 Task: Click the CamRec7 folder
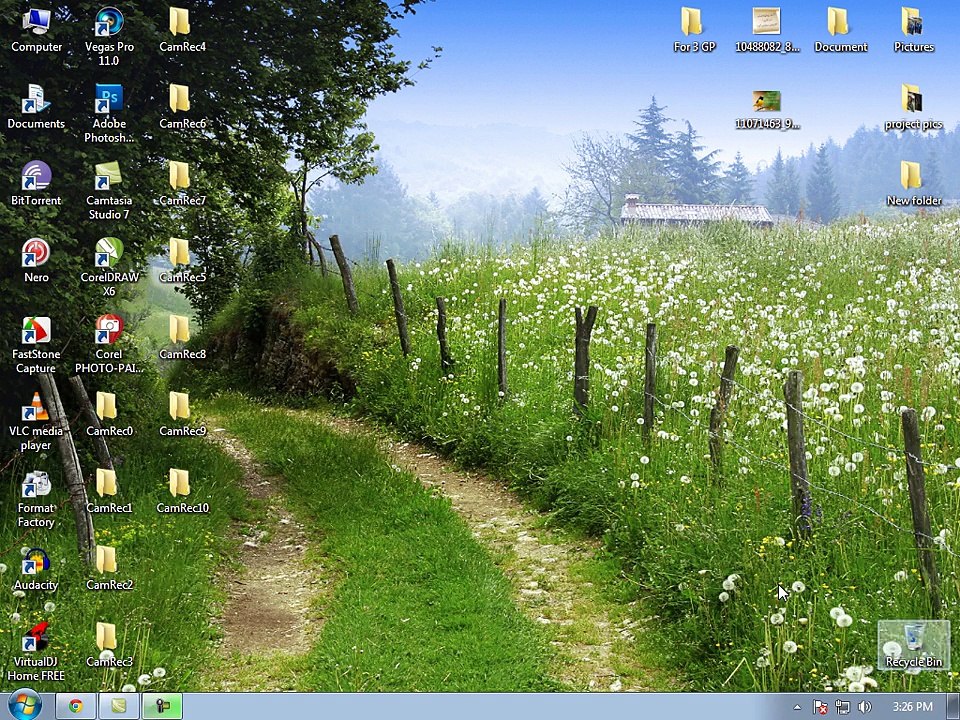182,184
